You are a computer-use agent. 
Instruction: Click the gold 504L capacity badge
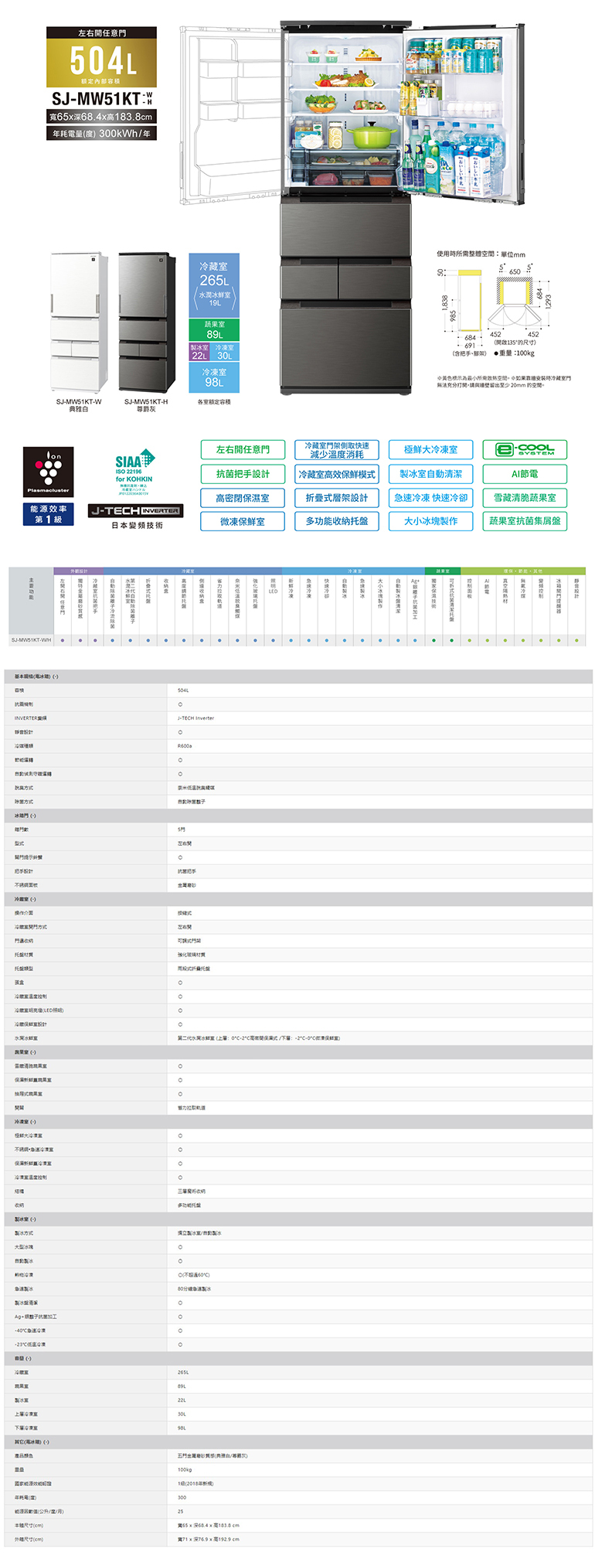[101, 63]
